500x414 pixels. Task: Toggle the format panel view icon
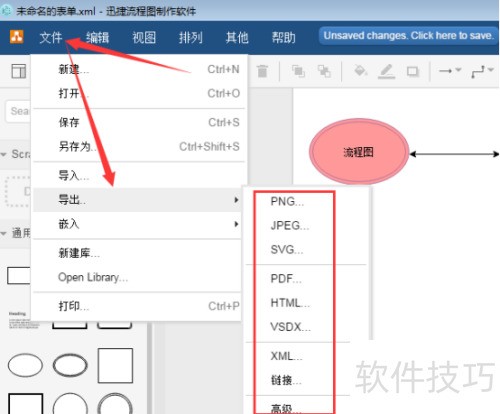[19, 71]
